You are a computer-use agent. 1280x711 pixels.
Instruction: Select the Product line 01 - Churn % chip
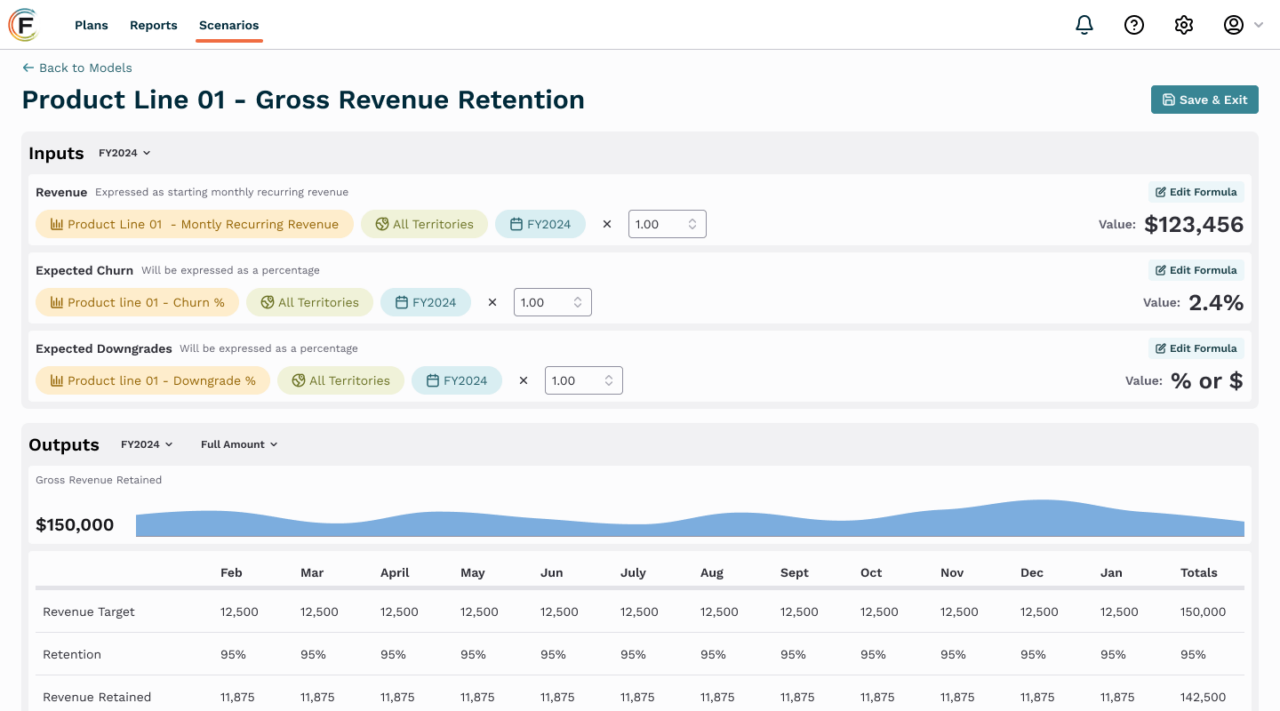[137, 302]
